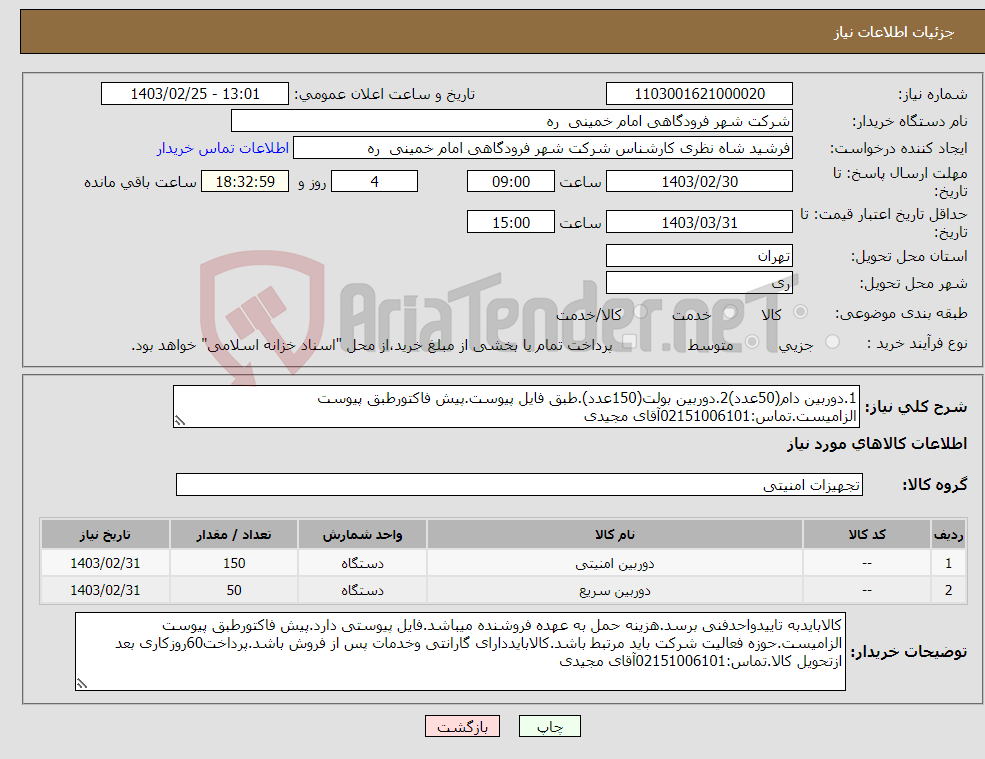This screenshot has width=985, height=759.
Task: Click the unit cell دستگاه in row 2
Action: 362,591
